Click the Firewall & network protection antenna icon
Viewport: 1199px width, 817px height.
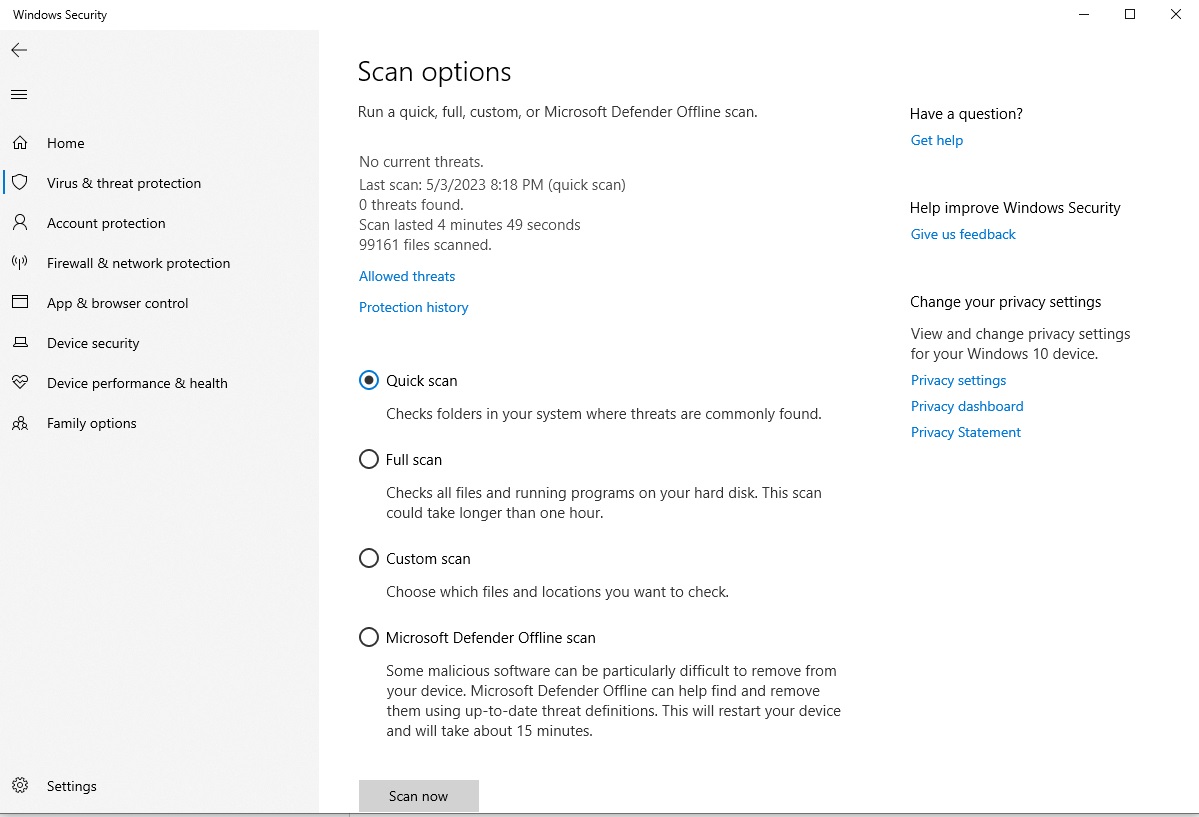tap(20, 263)
